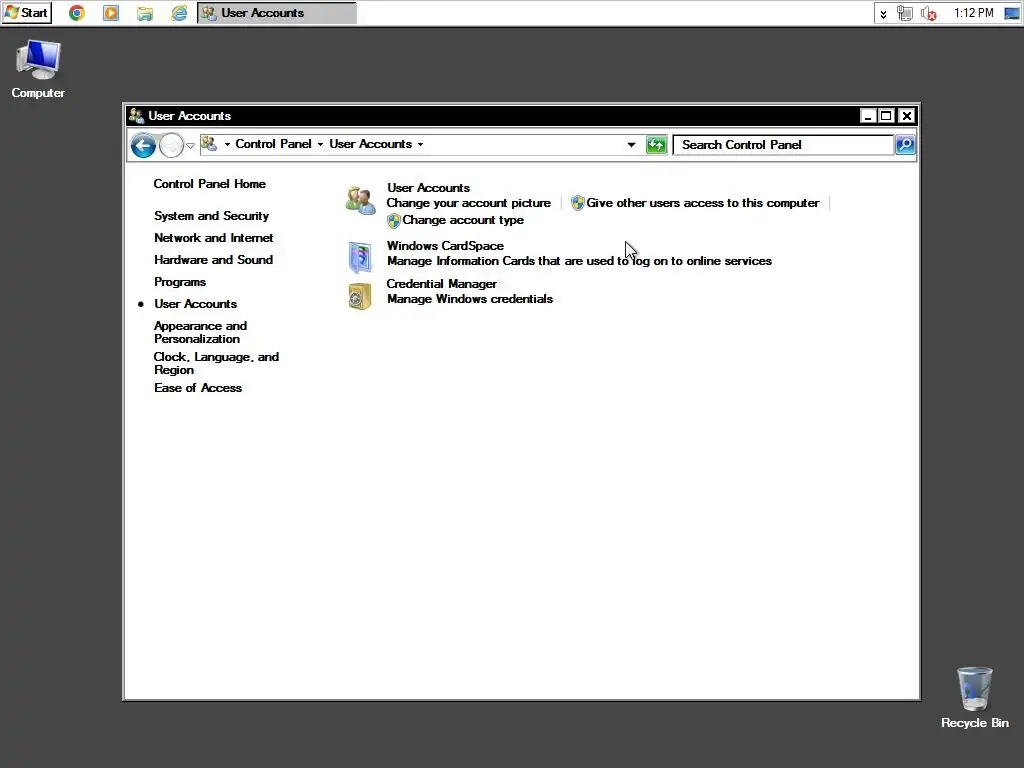1024x768 pixels.
Task: Open Credential Manager heading link
Action: point(441,284)
